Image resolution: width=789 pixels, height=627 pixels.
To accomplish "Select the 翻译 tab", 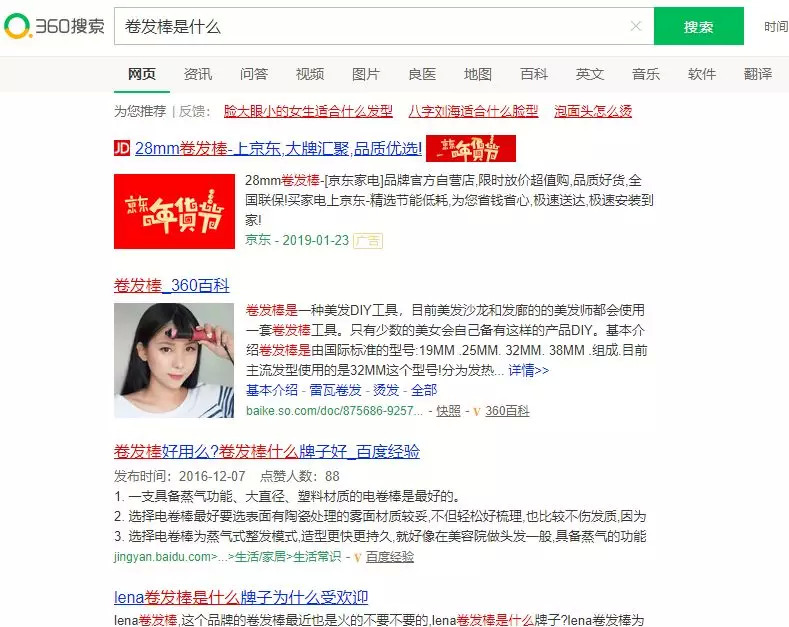I will click(x=758, y=74).
